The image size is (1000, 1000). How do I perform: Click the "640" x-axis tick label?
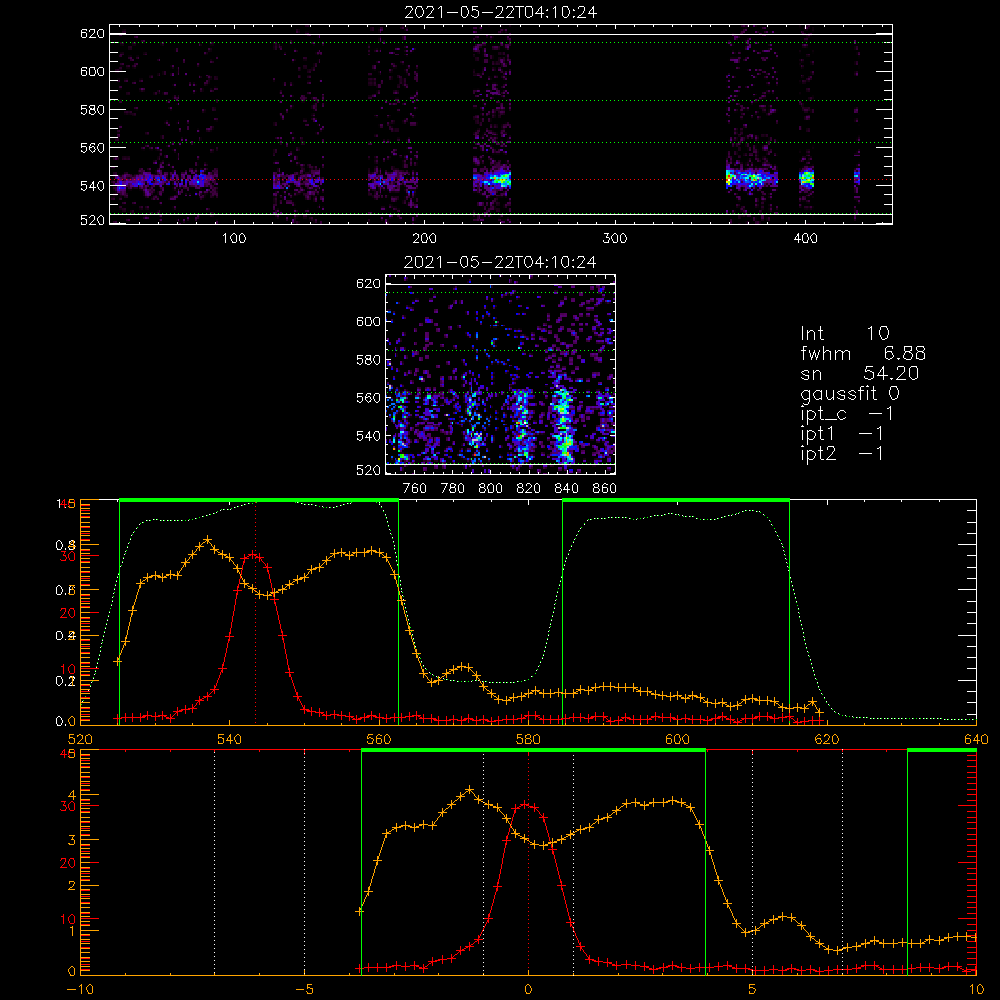pyautogui.click(x=976, y=739)
